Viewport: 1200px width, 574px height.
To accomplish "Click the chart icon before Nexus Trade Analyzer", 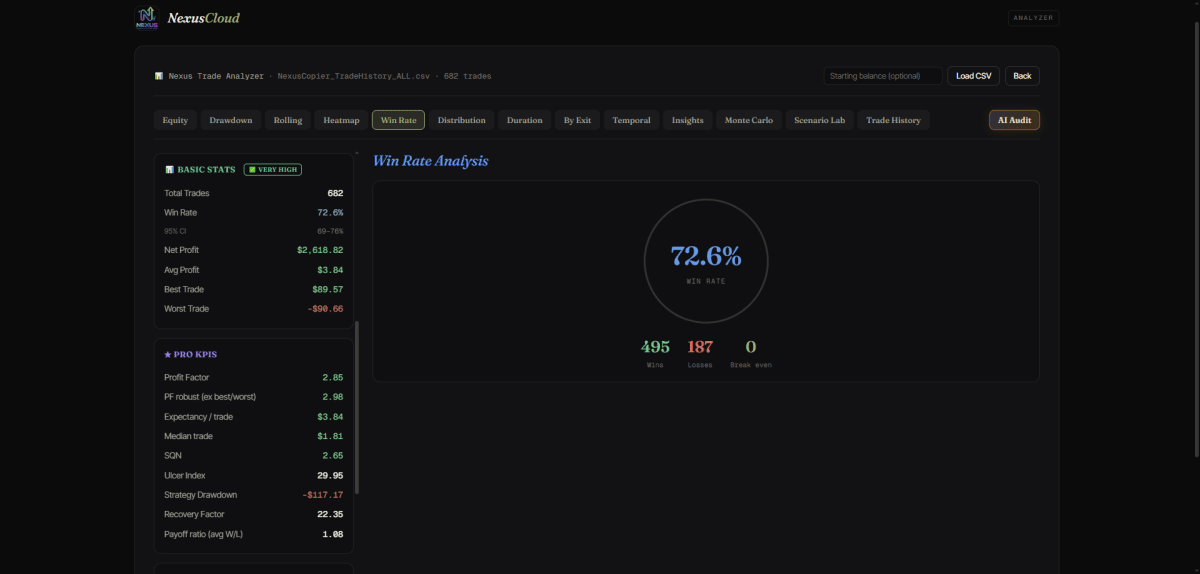I will (x=159, y=76).
